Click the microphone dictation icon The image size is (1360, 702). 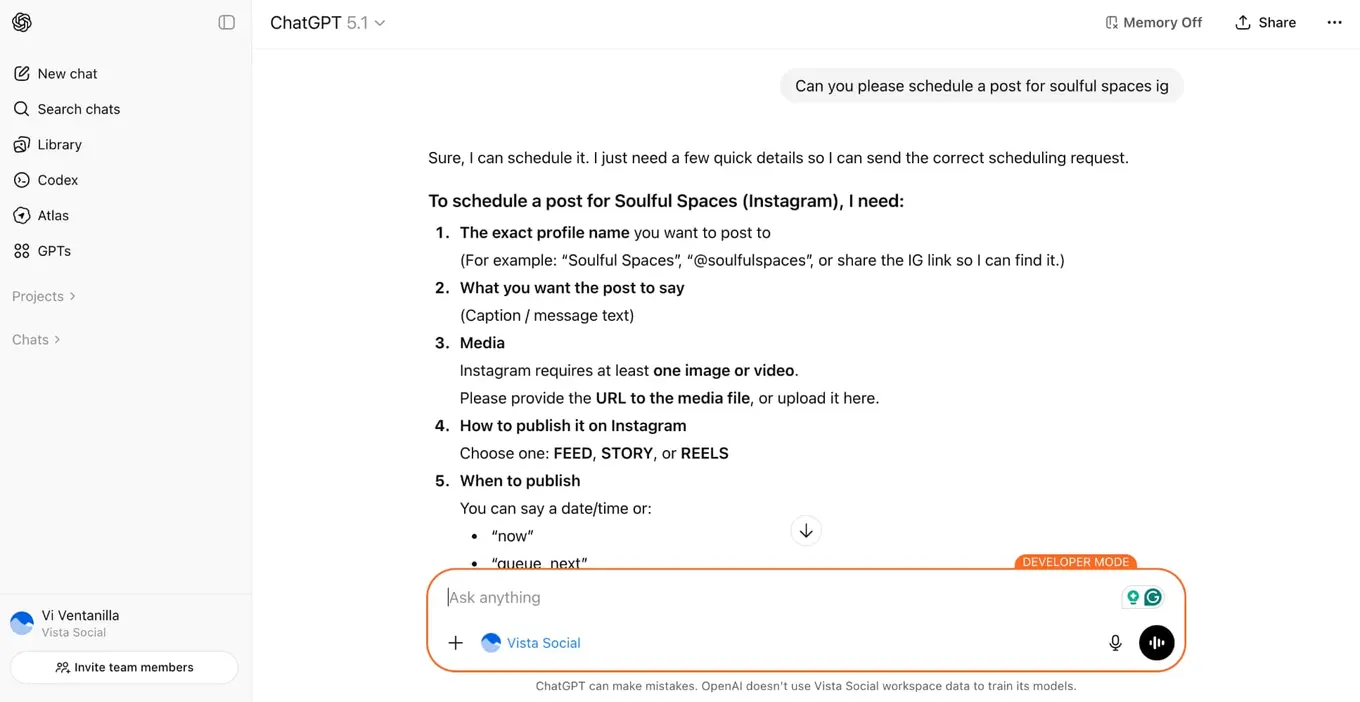pos(1115,643)
